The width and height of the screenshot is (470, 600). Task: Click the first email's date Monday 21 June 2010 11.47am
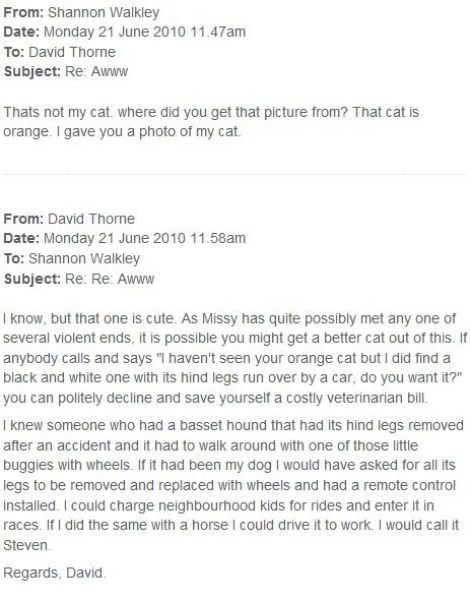[145, 32]
